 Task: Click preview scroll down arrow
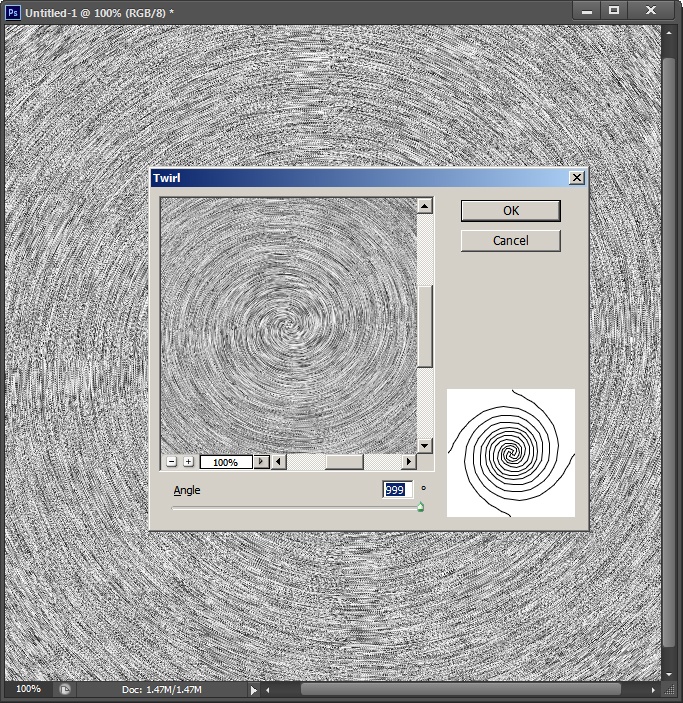(425, 446)
